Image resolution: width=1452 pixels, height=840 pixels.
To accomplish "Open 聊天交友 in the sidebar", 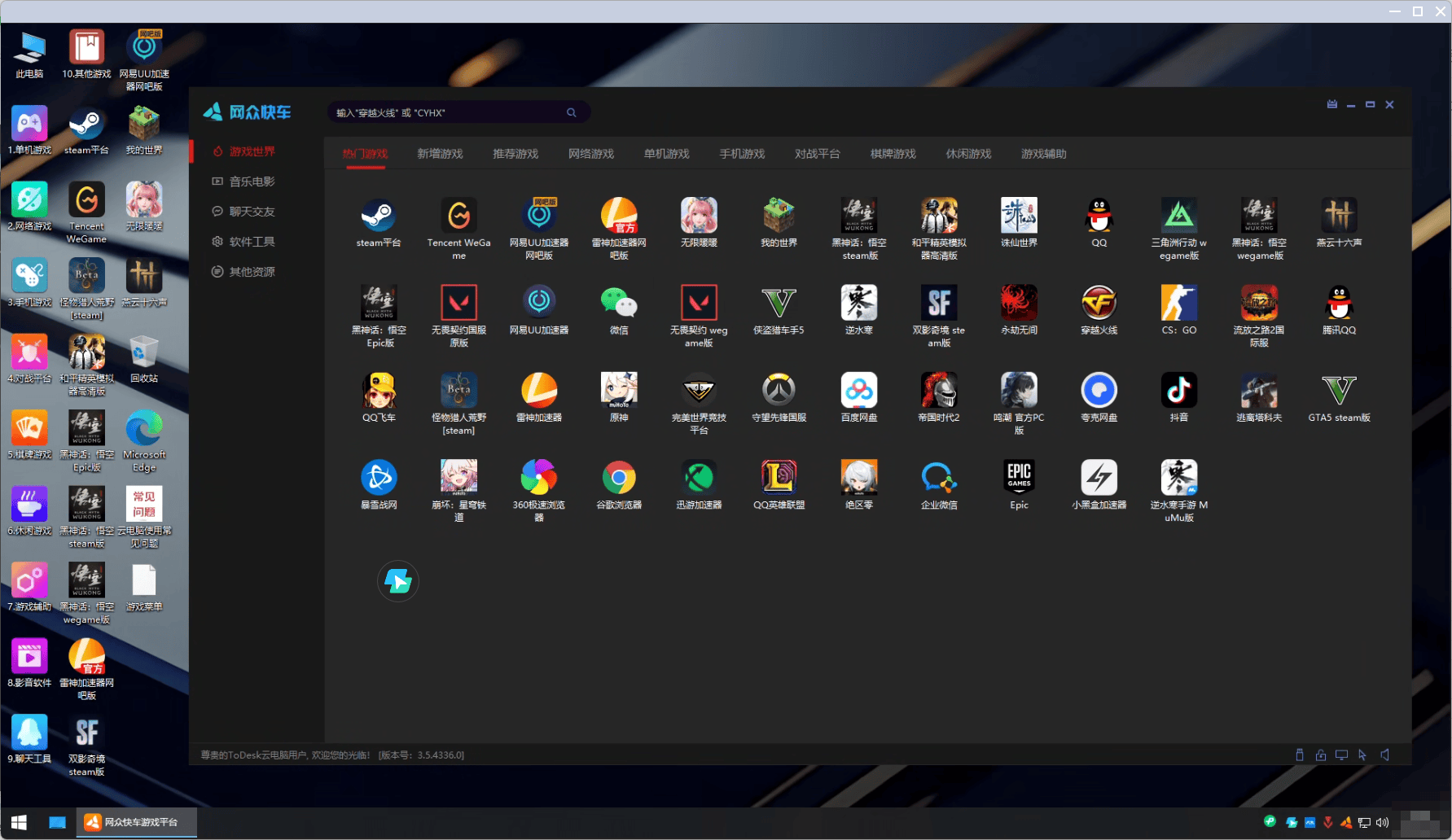I will coord(243,212).
